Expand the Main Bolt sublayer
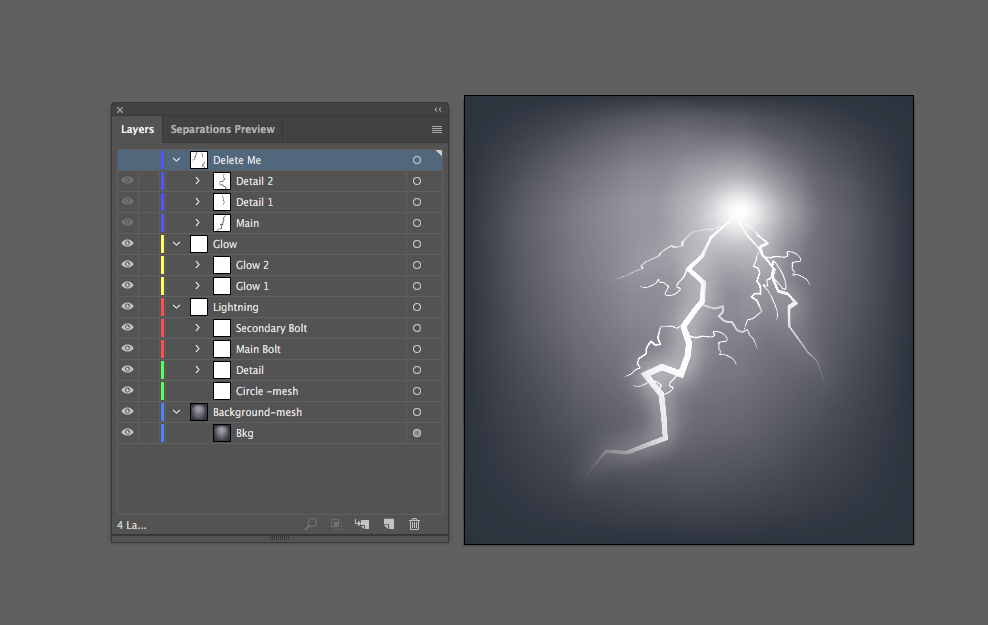This screenshot has width=988, height=625. [x=197, y=348]
